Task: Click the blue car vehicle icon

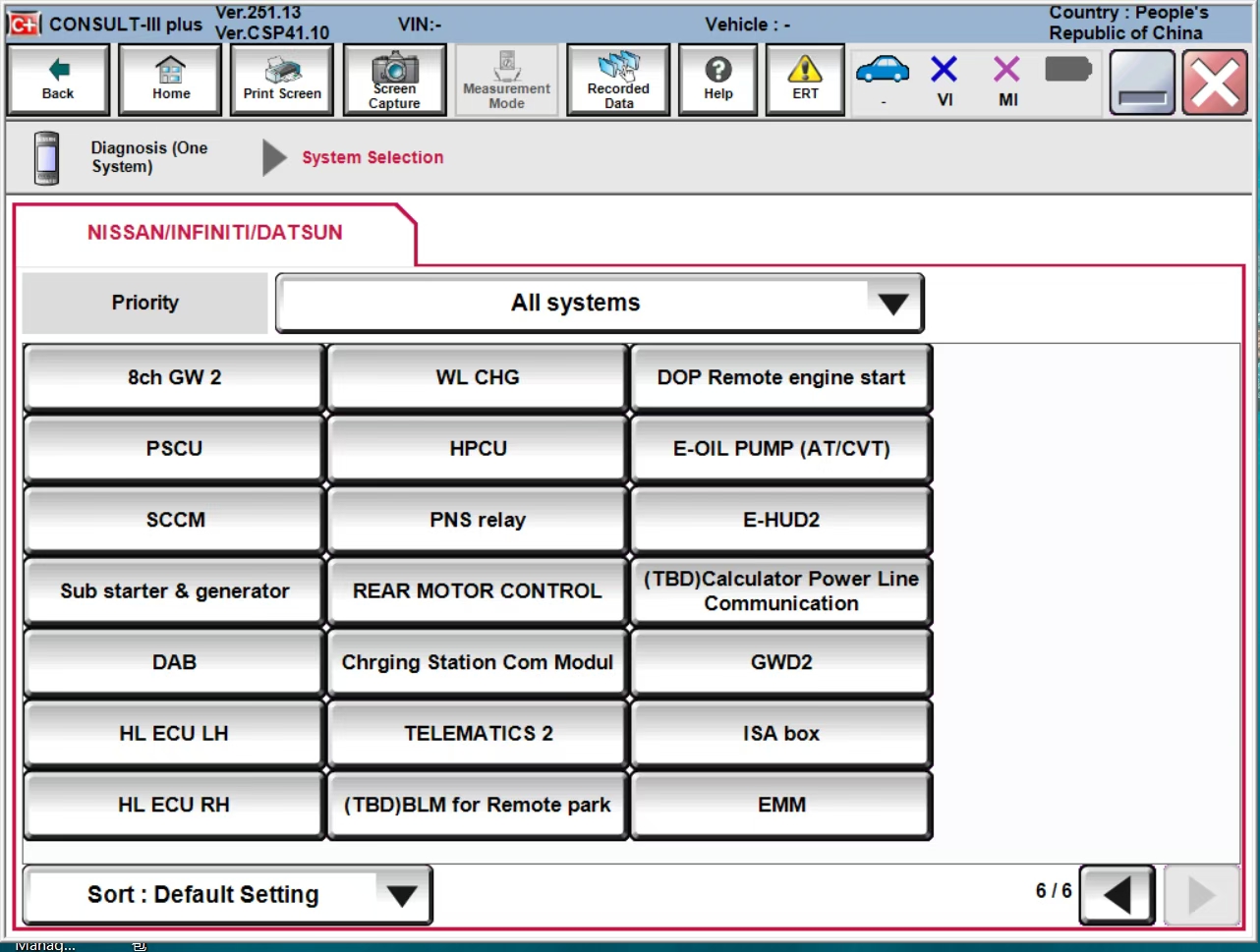Action: (x=883, y=71)
